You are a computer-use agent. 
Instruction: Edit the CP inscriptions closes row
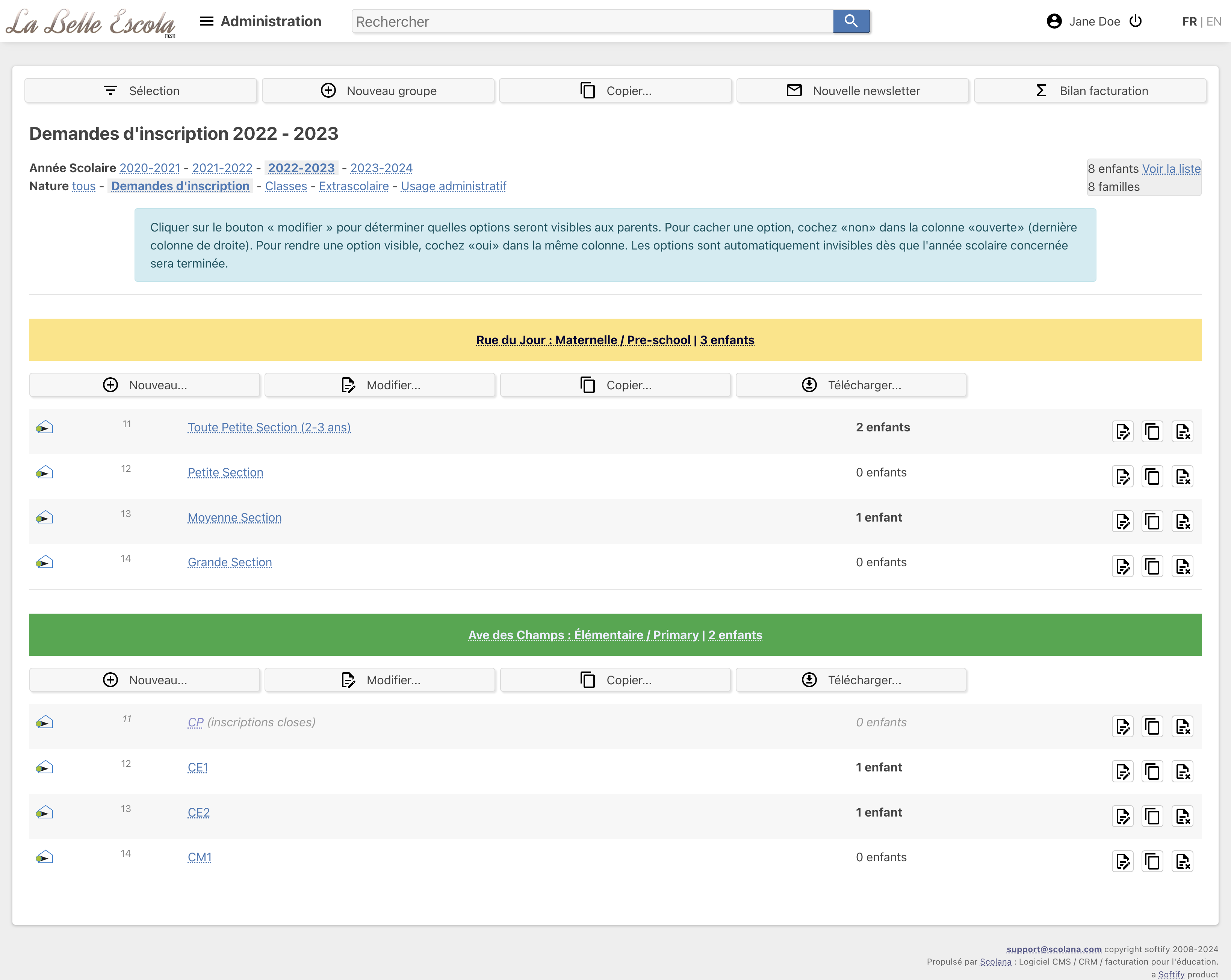coord(1122,726)
